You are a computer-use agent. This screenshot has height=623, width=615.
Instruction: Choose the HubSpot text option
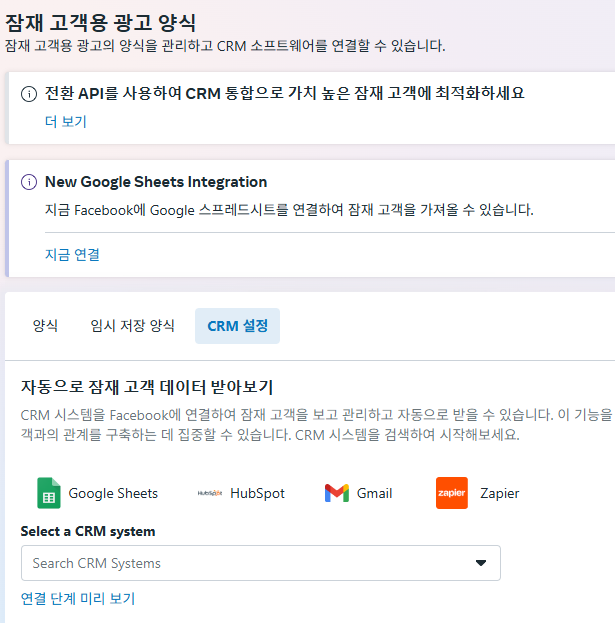[257, 493]
